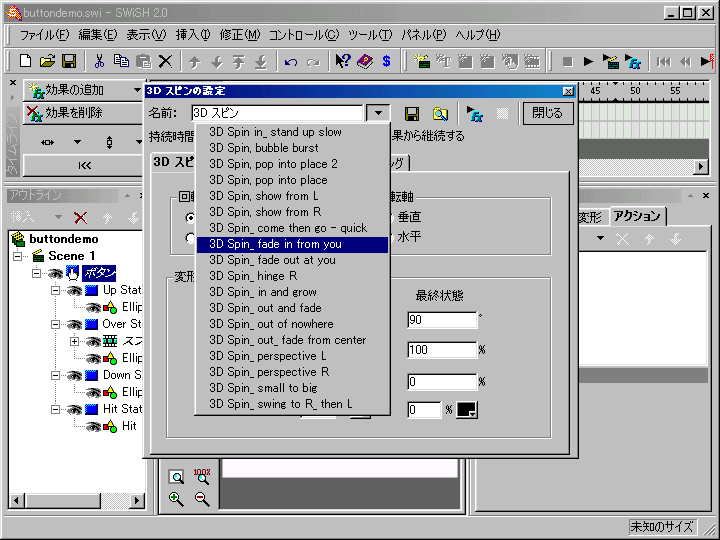Preview effect Fx icon in 3D Spin dialog
Viewport: 720px width, 540px height.
474,113
